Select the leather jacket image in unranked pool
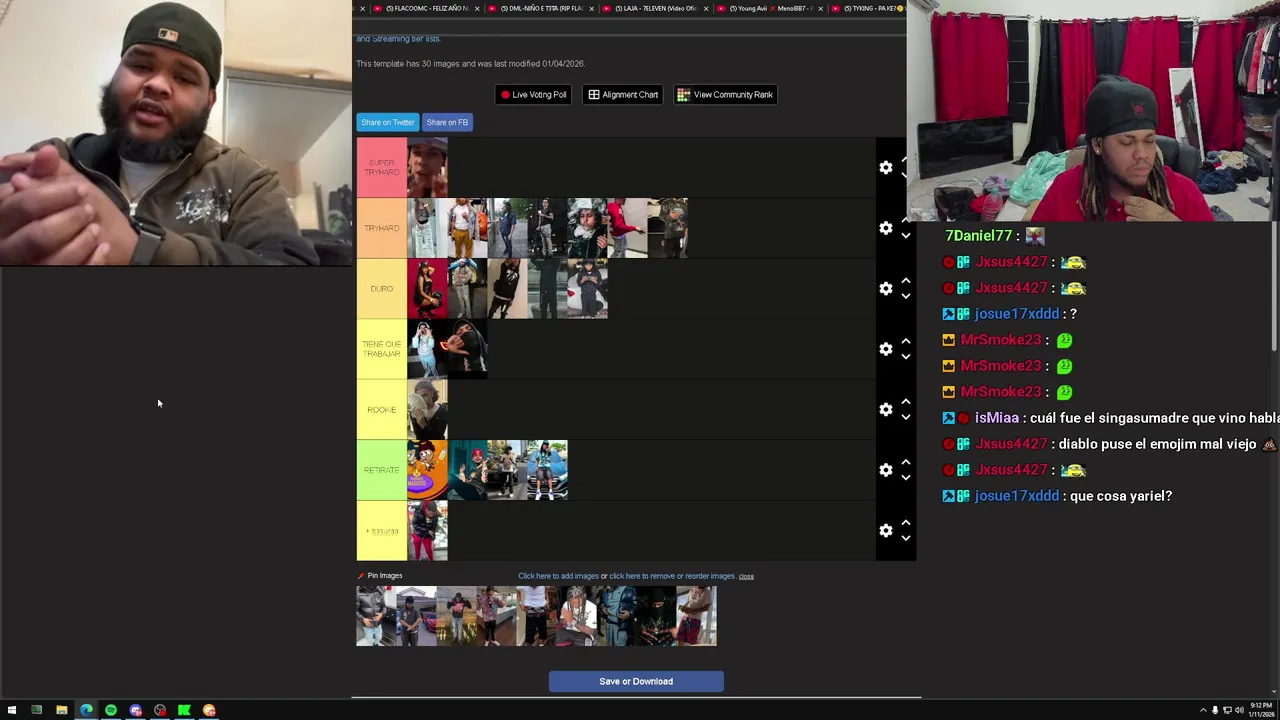The width and height of the screenshot is (1280, 720). 376,616
